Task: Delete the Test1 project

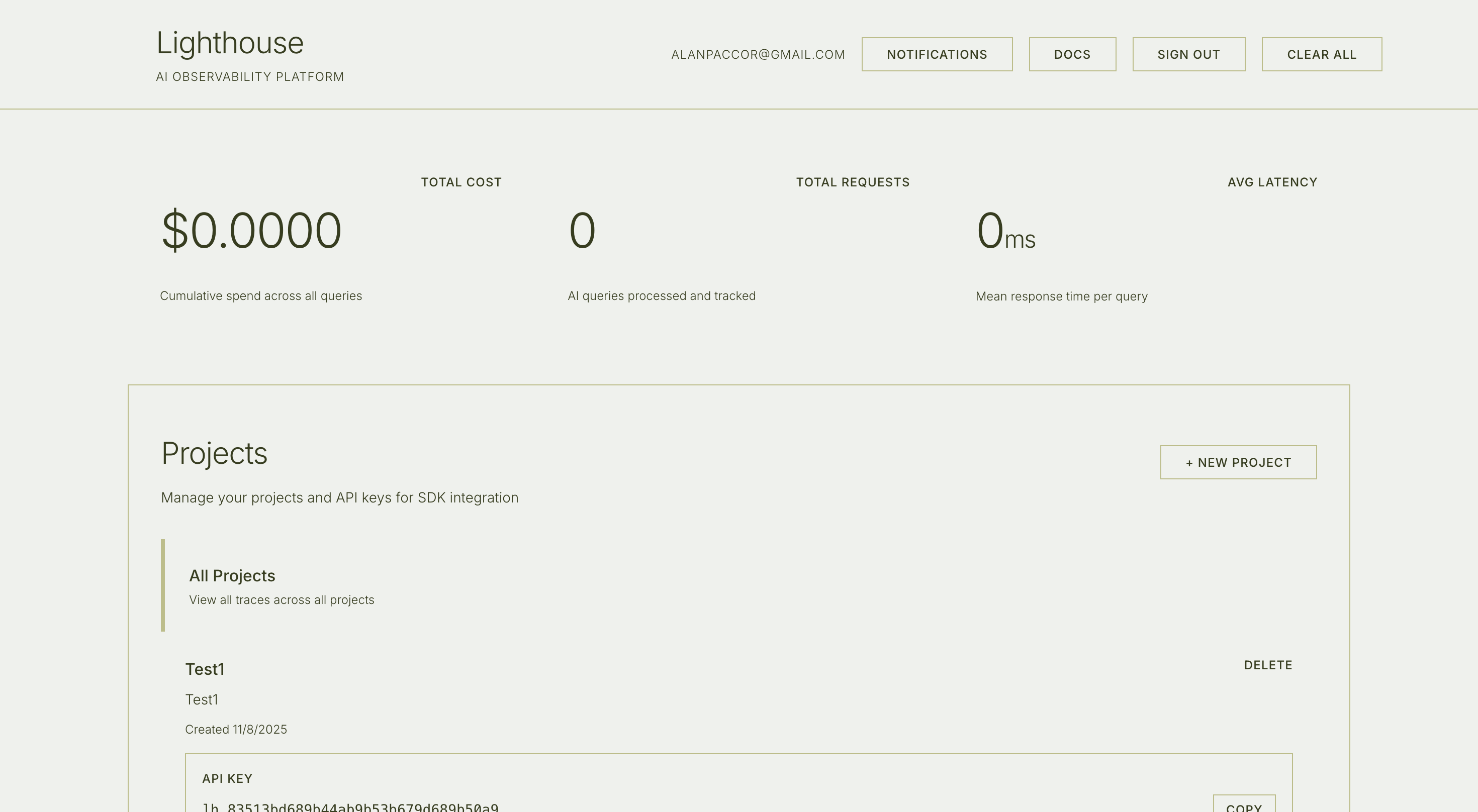Action: 1267,665
